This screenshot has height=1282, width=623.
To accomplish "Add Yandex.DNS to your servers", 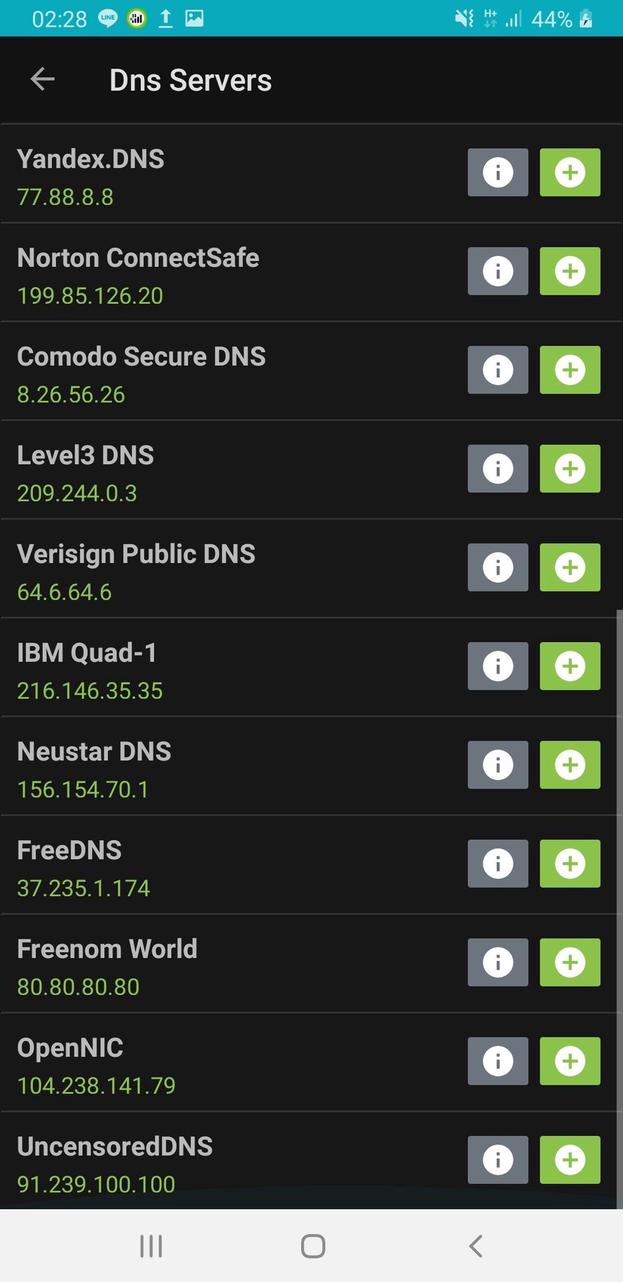I will pos(570,171).
